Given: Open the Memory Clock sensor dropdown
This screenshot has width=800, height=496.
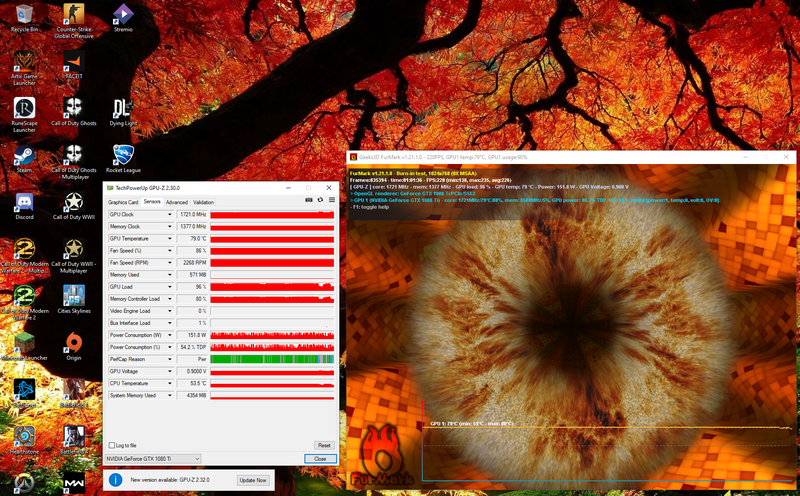Looking at the screenshot, I should pyautogui.click(x=170, y=227).
